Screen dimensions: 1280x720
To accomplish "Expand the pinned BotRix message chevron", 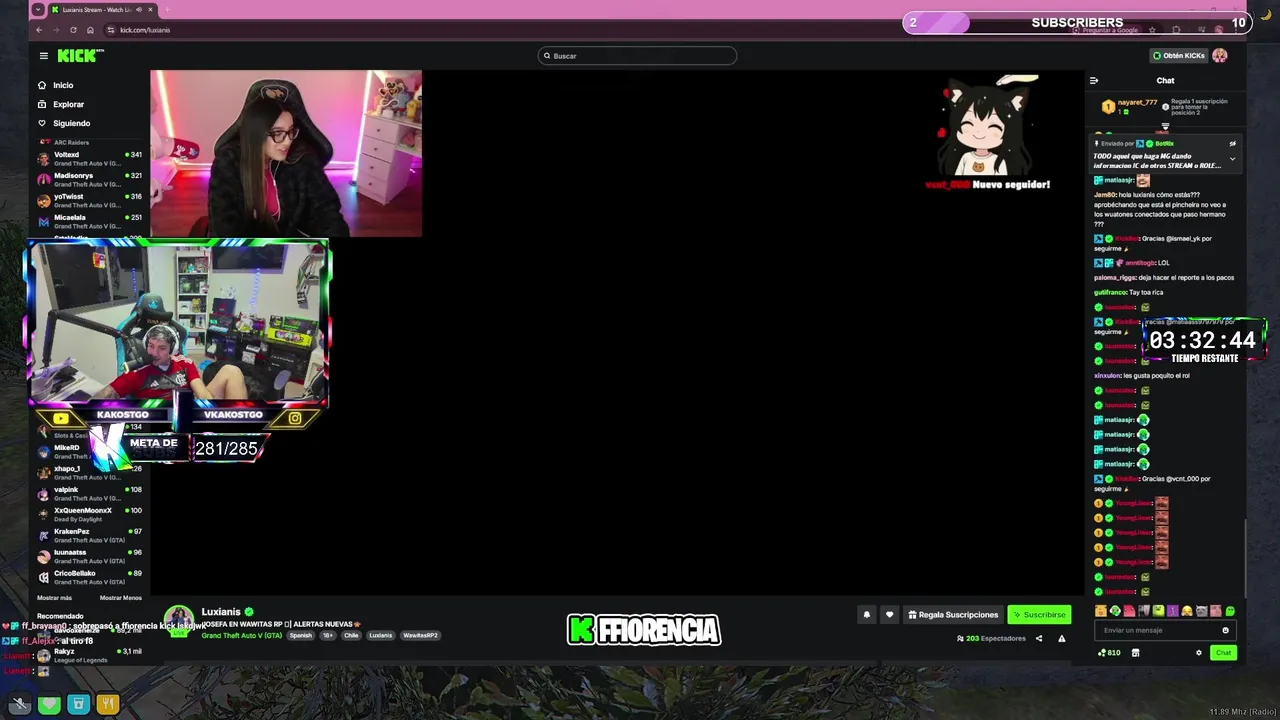I will (1232, 158).
